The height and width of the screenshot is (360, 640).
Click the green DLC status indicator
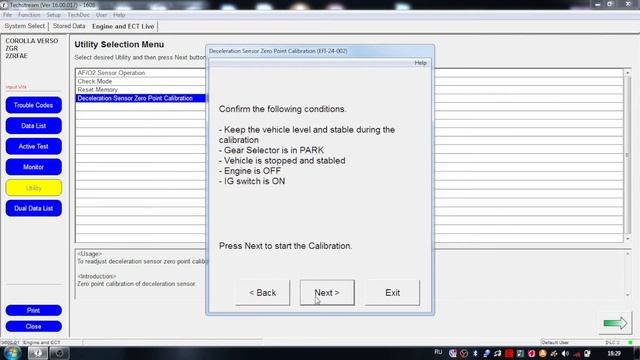pyautogui.click(x=631, y=342)
